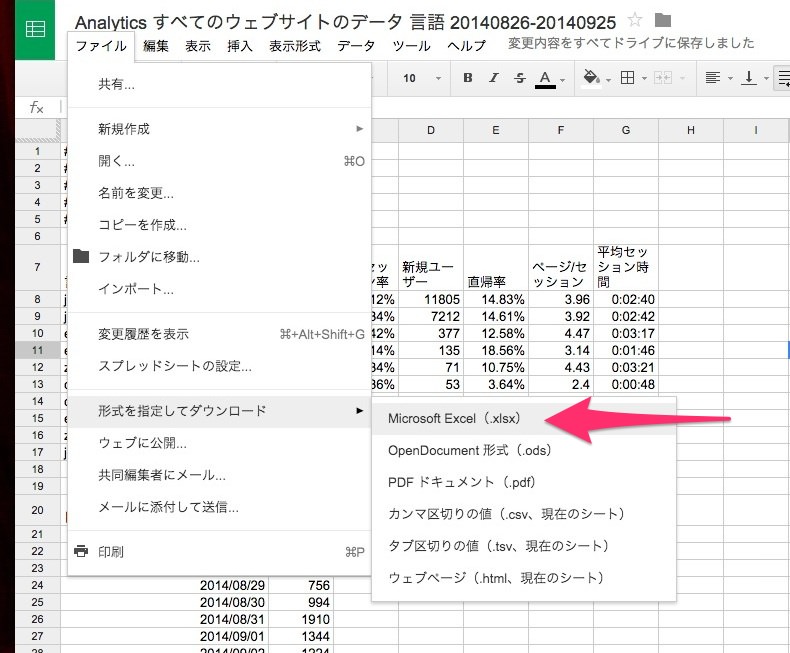This screenshot has width=790, height=653.
Task: Click cell containing 18.56%
Action: pos(496,350)
